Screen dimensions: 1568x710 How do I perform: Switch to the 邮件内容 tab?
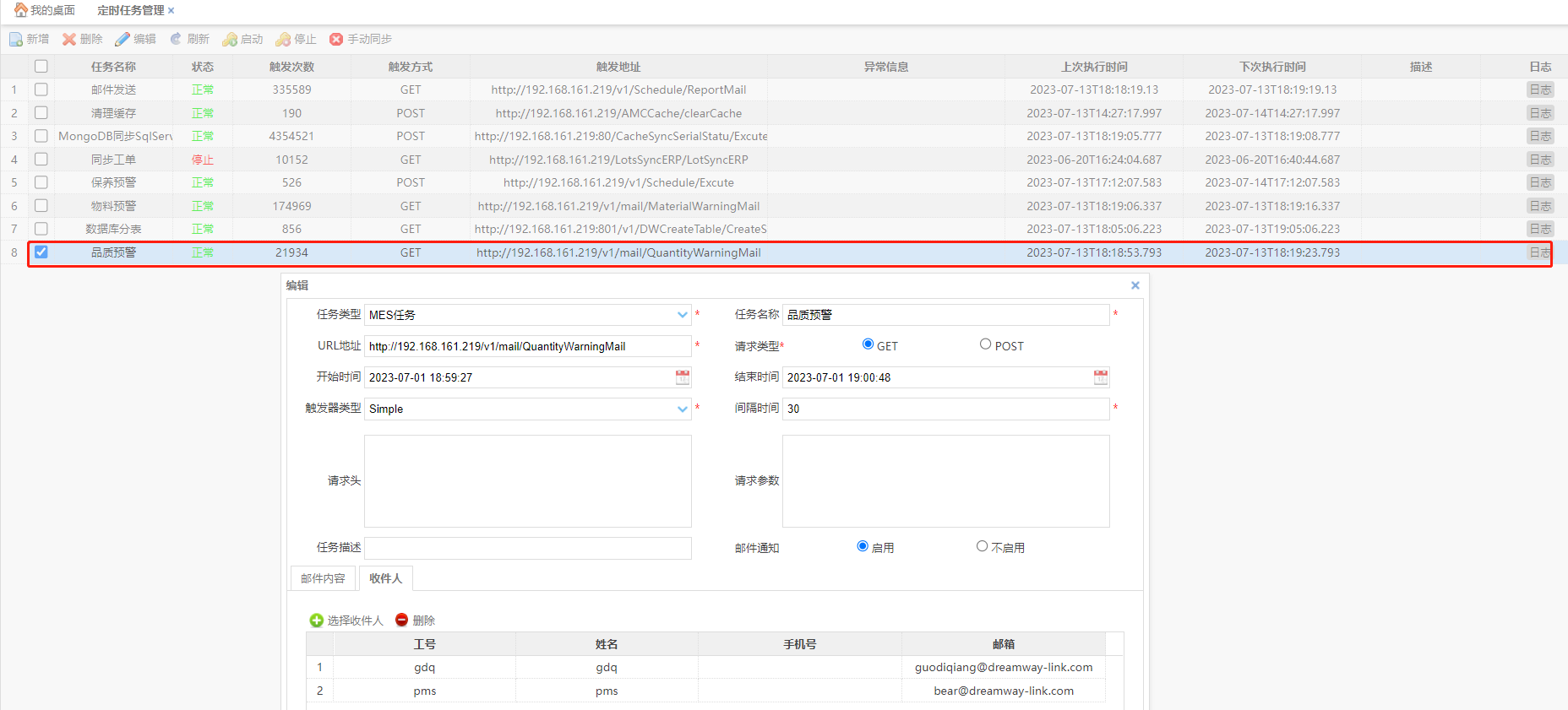[x=323, y=578]
